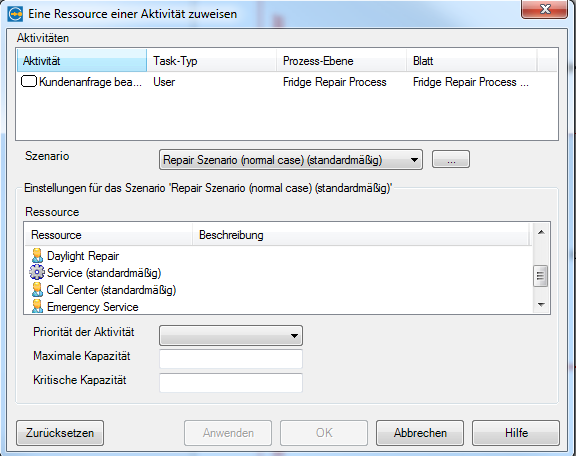The image size is (576, 456).
Task: Sort by the Aktivität column header
Action: click(82, 61)
